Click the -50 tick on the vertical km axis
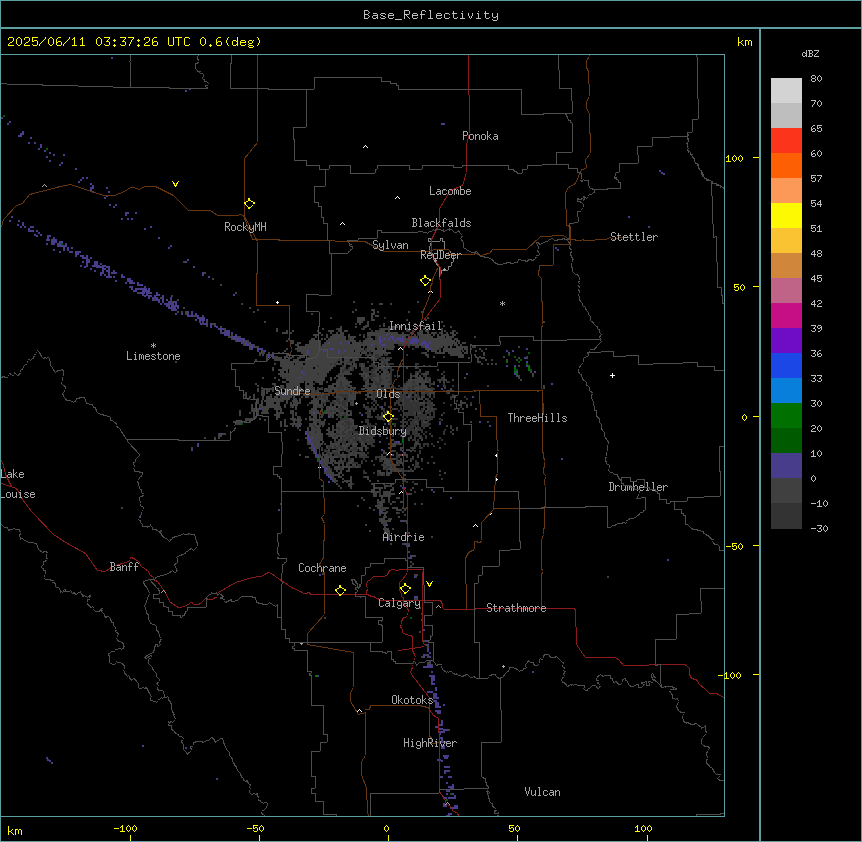The height and width of the screenshot is (842, 862). 734,546
